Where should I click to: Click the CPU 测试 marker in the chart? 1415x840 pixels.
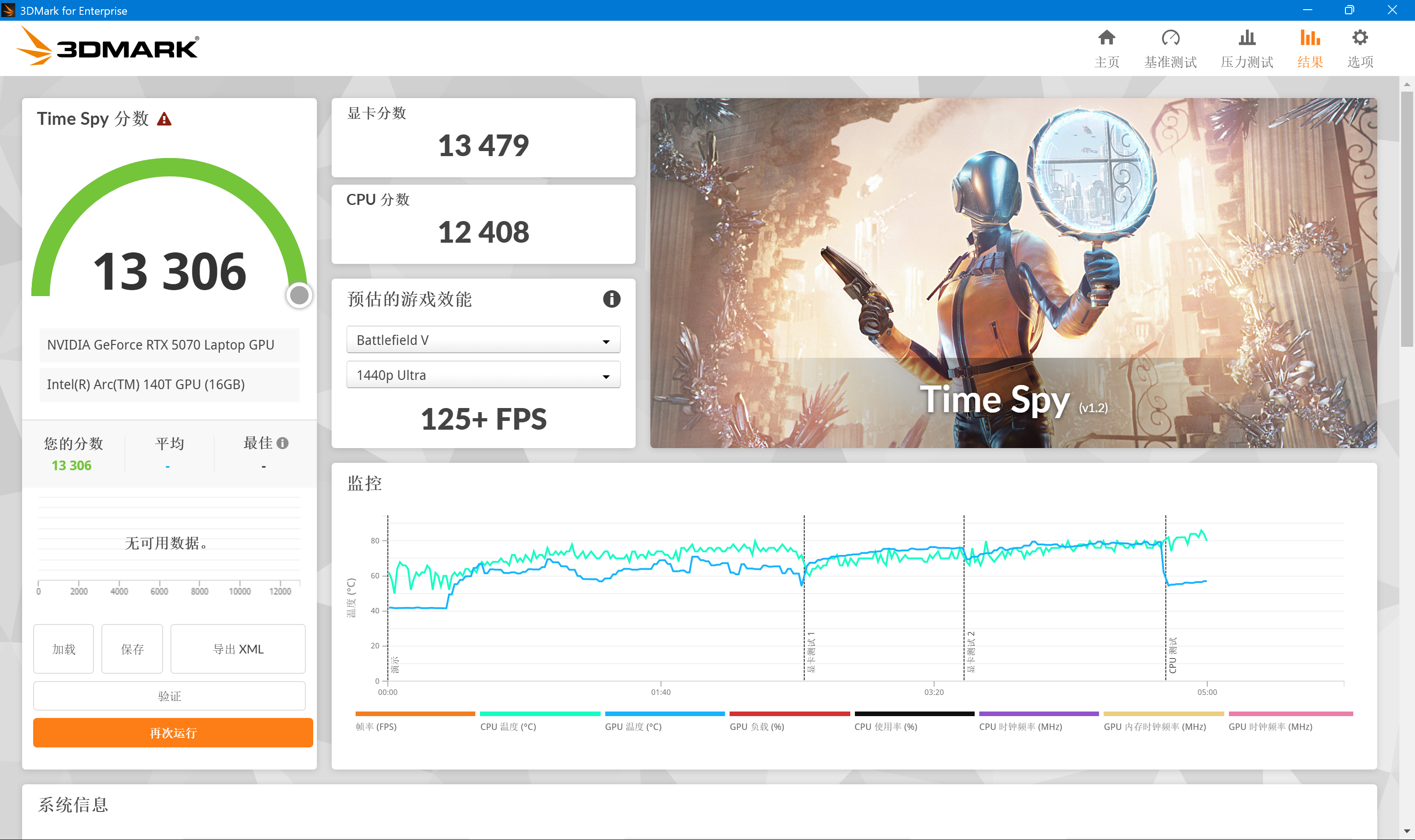pos(1172,655)
